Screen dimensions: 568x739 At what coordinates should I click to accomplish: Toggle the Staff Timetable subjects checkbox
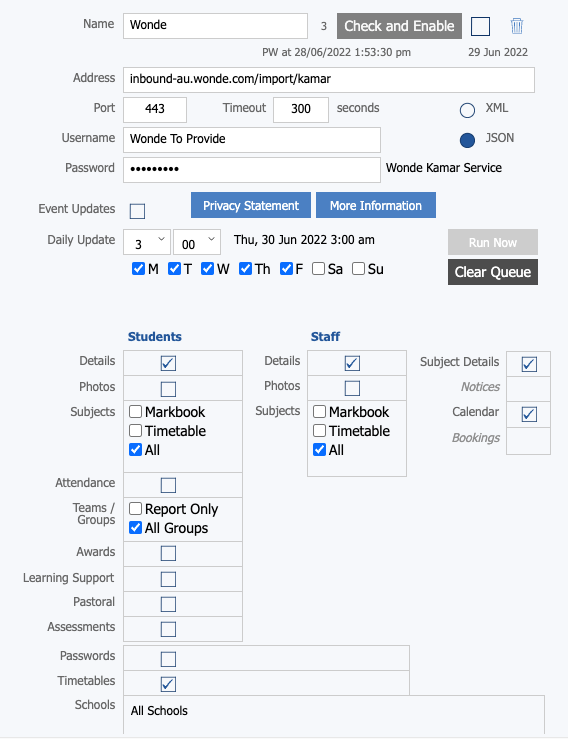click(319, 430)
